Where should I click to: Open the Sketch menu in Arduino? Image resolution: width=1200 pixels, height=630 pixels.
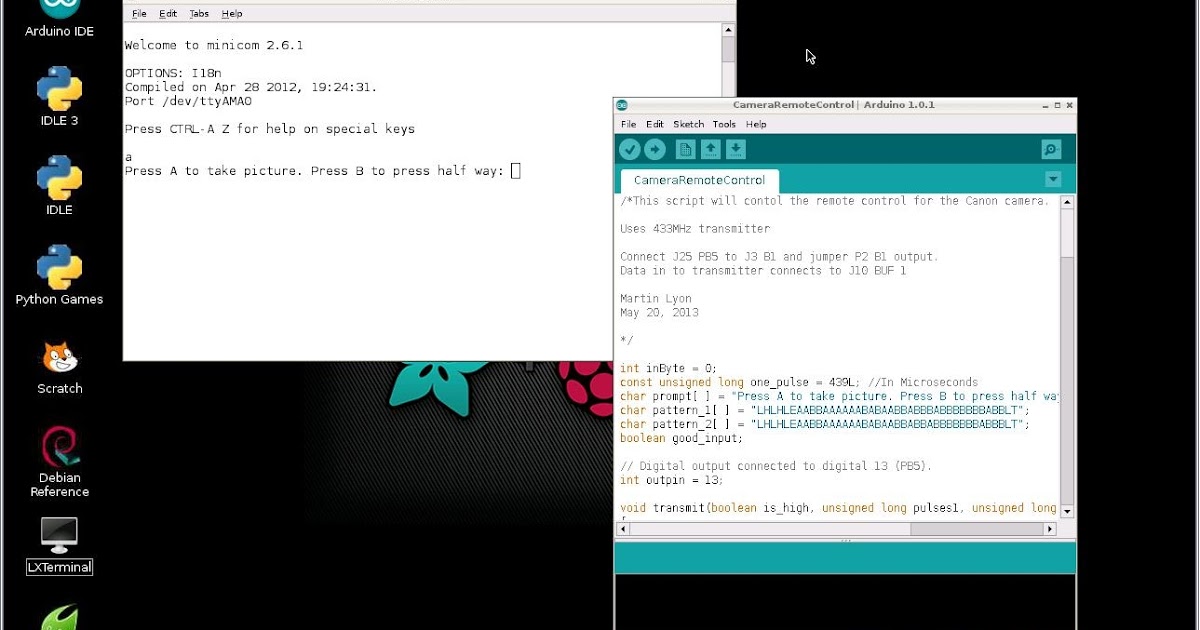[x=688, y=124]
